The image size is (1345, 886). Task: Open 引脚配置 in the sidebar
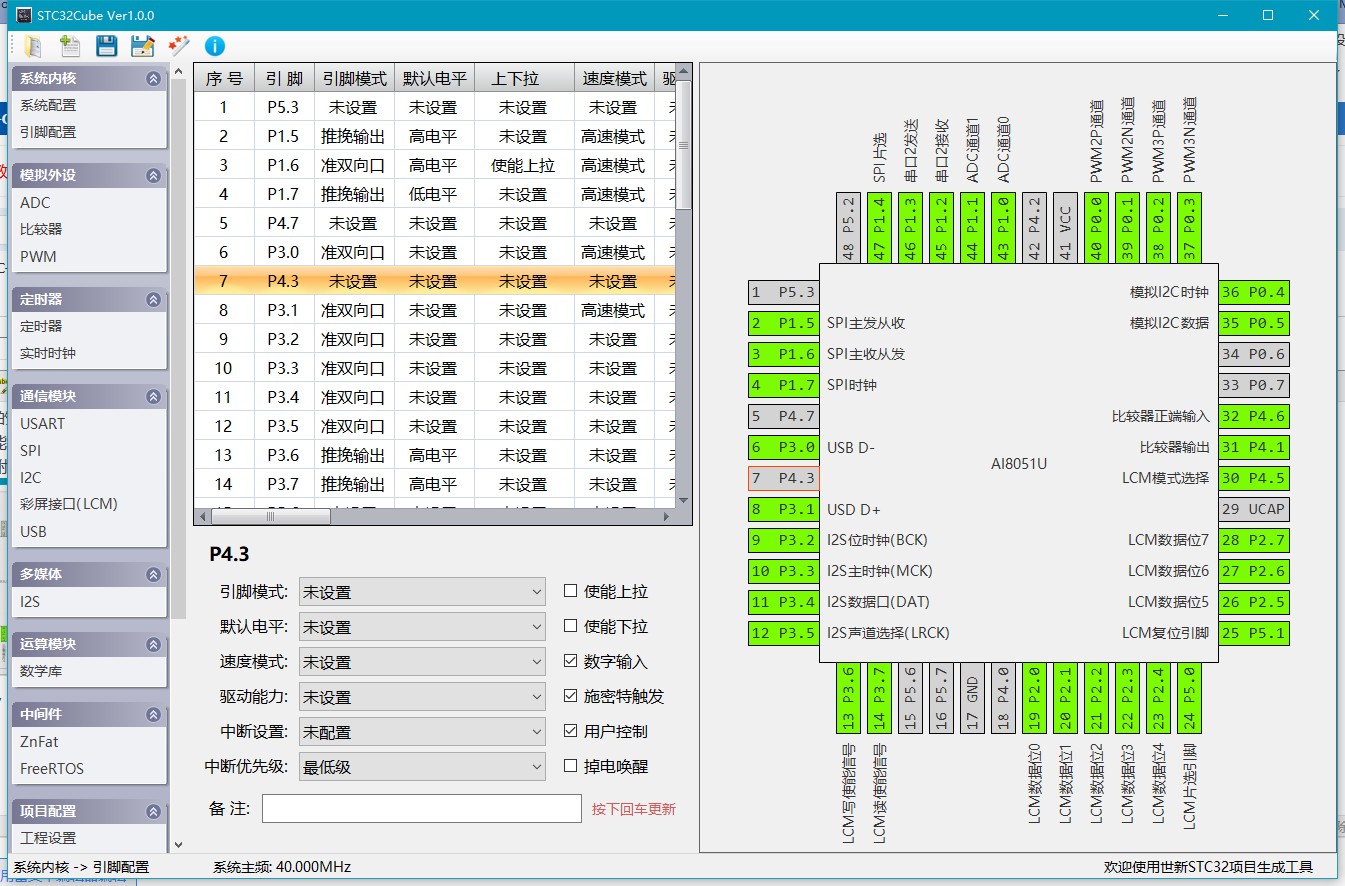48,132
